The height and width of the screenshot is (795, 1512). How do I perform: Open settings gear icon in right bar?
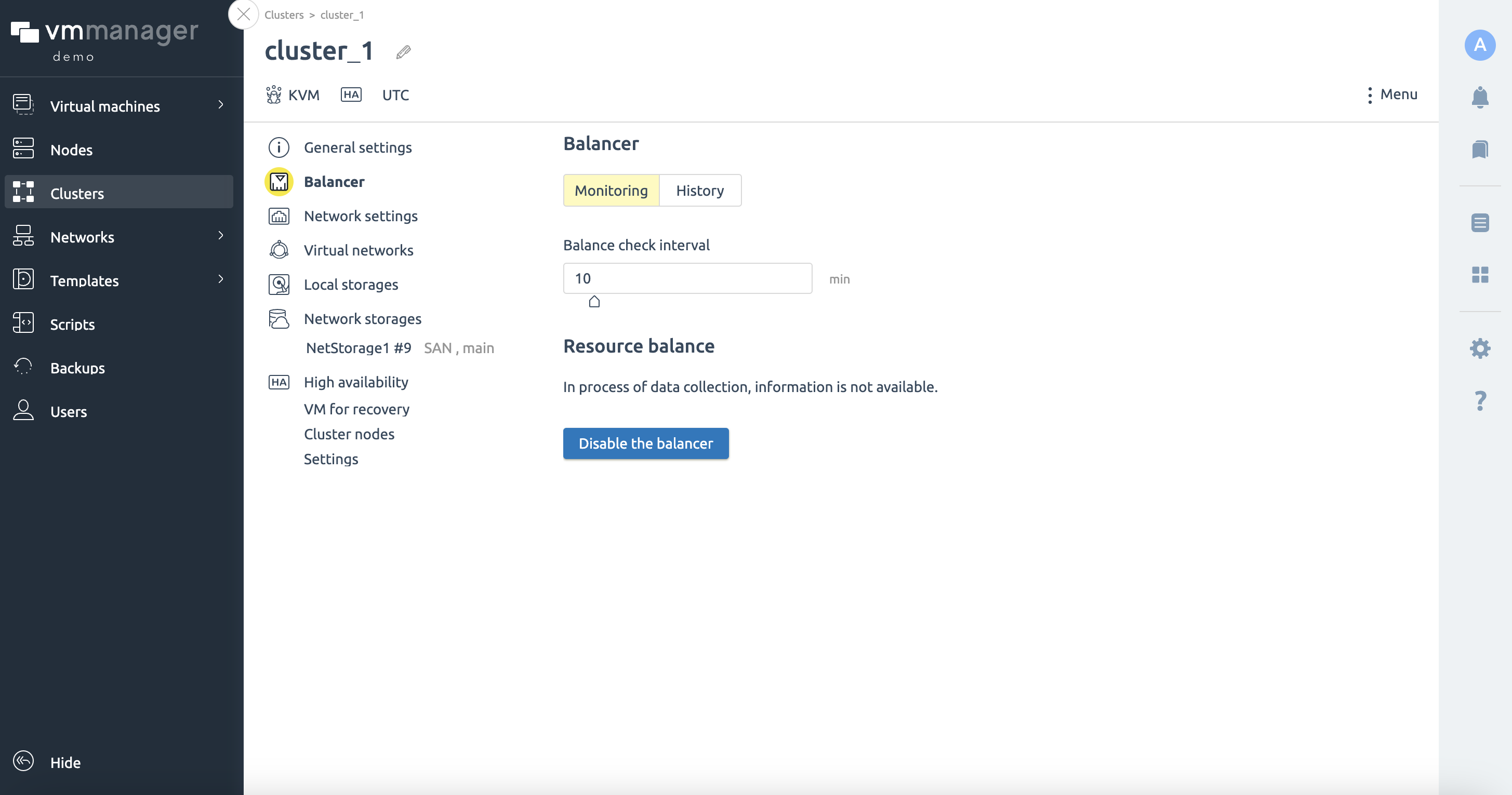(x=1480, y=348)
